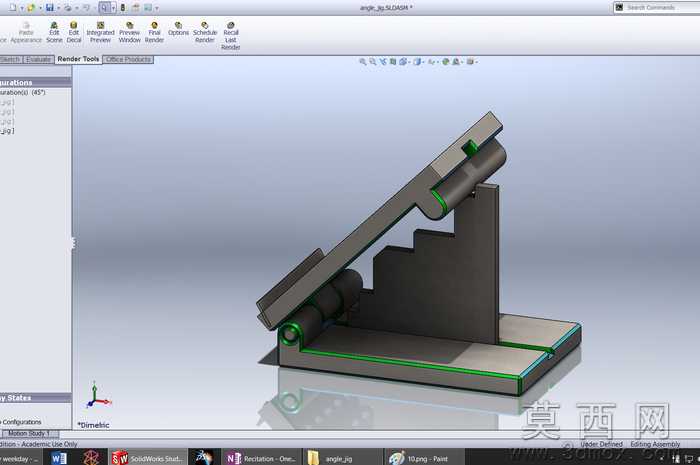Click the Previous View icon
700x465 pixels.
(x=383, y=62)
